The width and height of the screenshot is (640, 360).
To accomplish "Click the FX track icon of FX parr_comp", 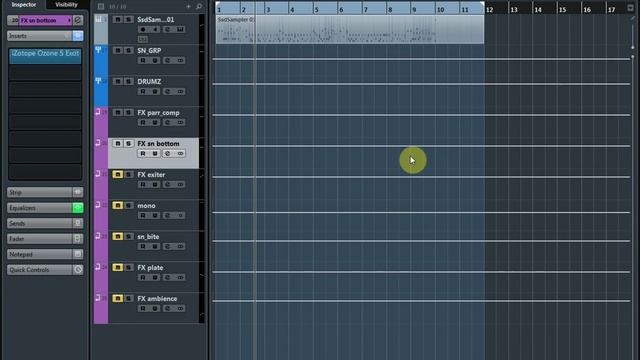I will tap(98, 112).
